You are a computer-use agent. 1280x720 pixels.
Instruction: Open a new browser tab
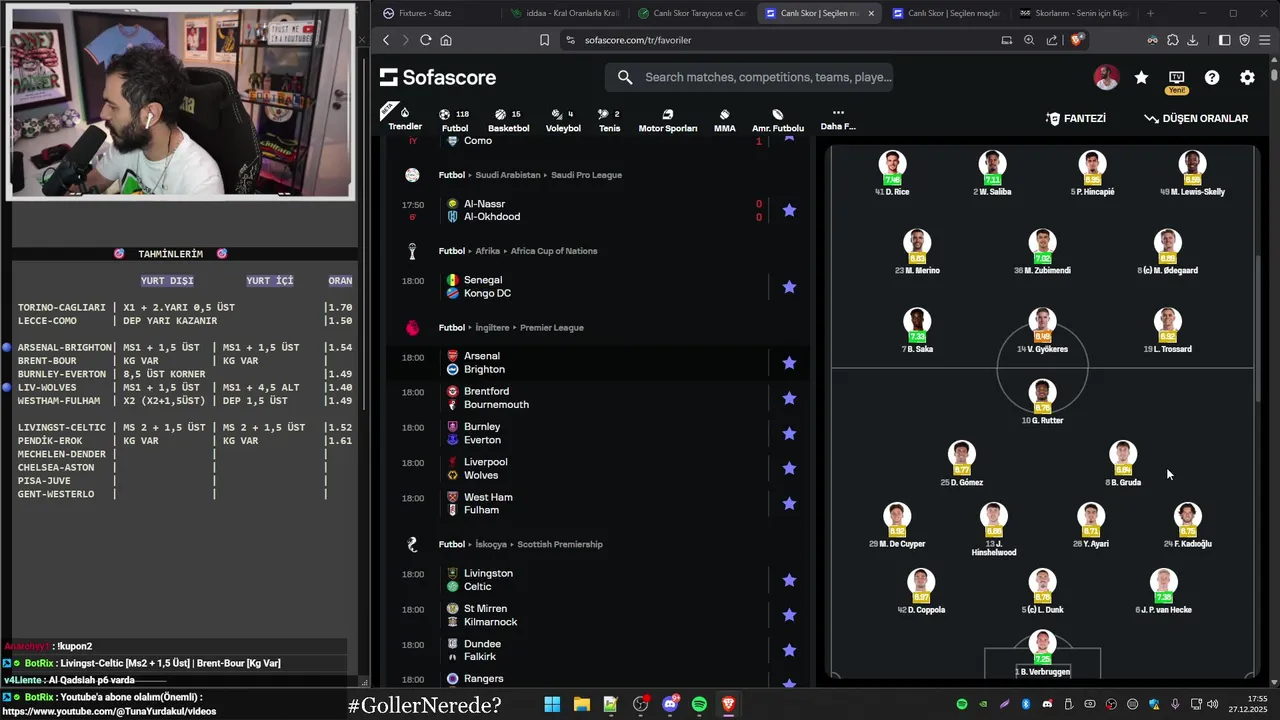[1150, 13]
